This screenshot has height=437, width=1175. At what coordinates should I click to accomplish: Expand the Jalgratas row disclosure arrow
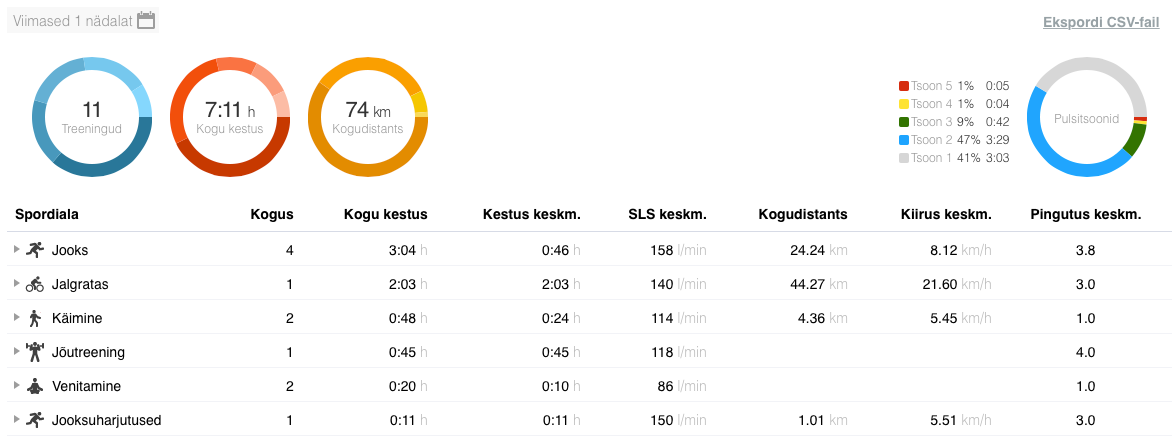tap(16, 284)
